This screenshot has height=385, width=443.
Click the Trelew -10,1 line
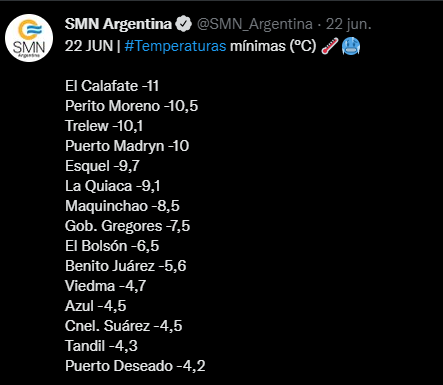click(x=104, y=126)
